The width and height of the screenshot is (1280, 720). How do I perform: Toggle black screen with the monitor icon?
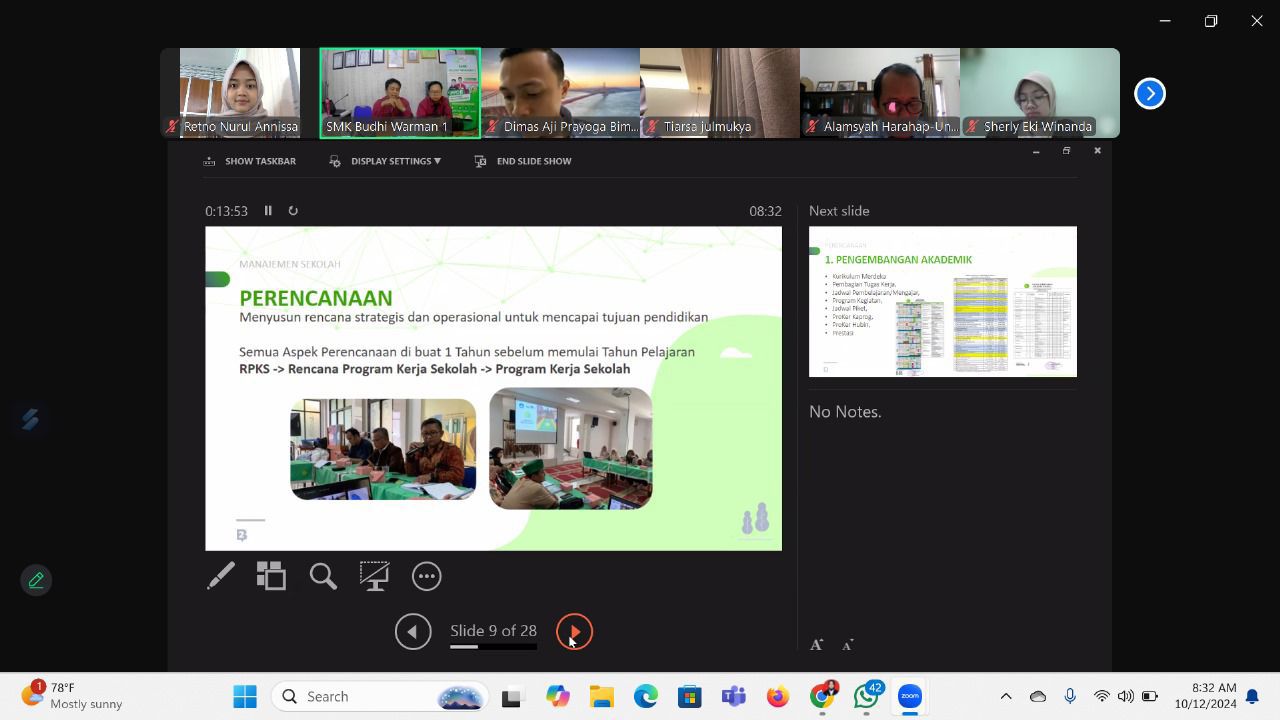[375, 575]
